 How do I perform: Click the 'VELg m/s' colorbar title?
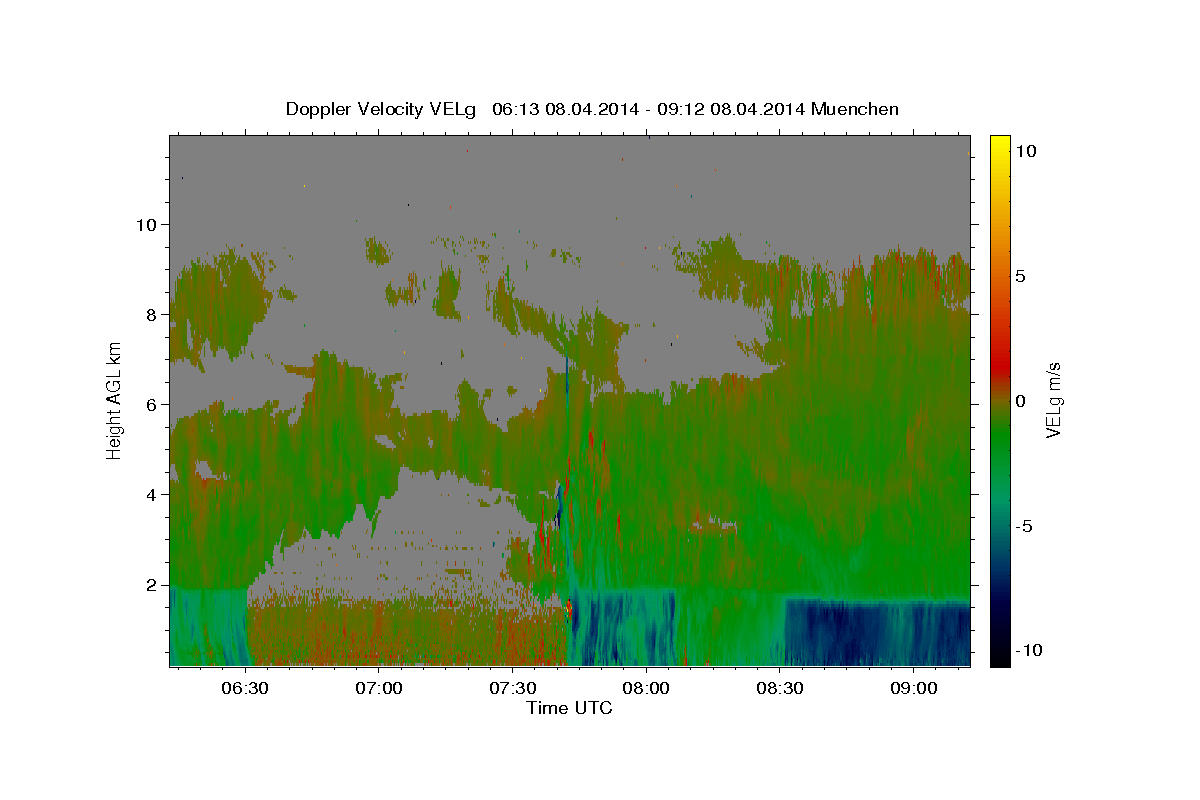tap(1053, 400)
